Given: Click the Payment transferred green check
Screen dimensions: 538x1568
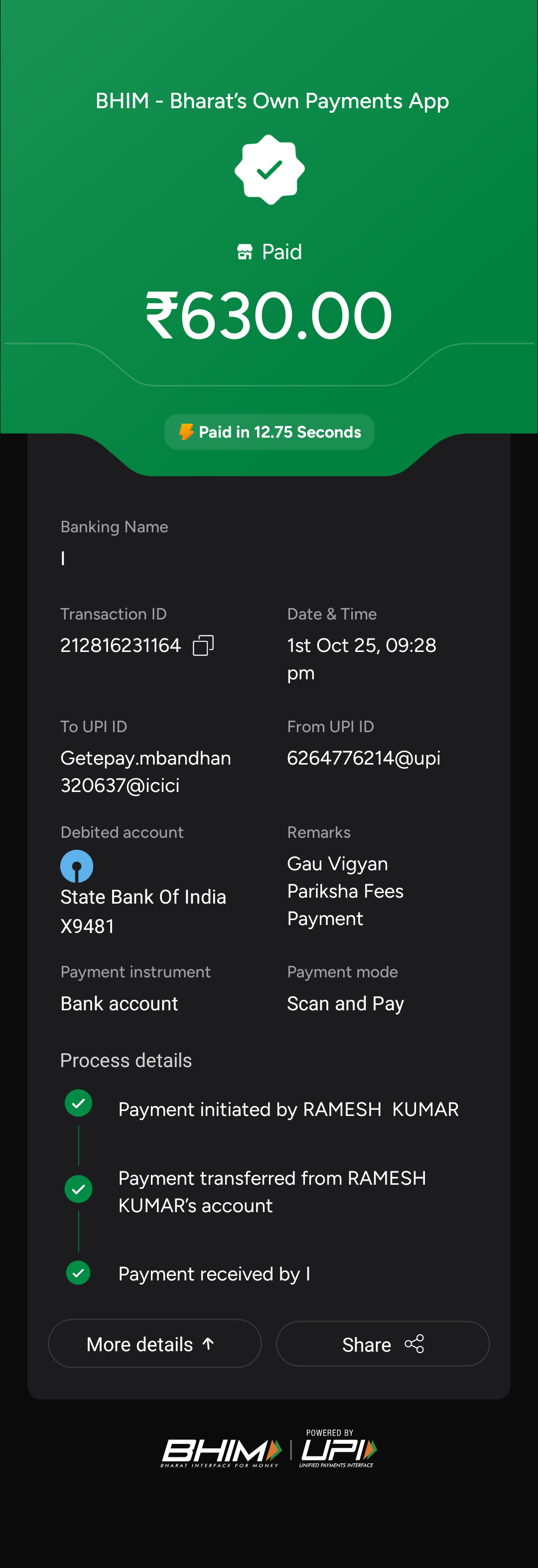Looking at the screenshot, I should click(79, 1189).
